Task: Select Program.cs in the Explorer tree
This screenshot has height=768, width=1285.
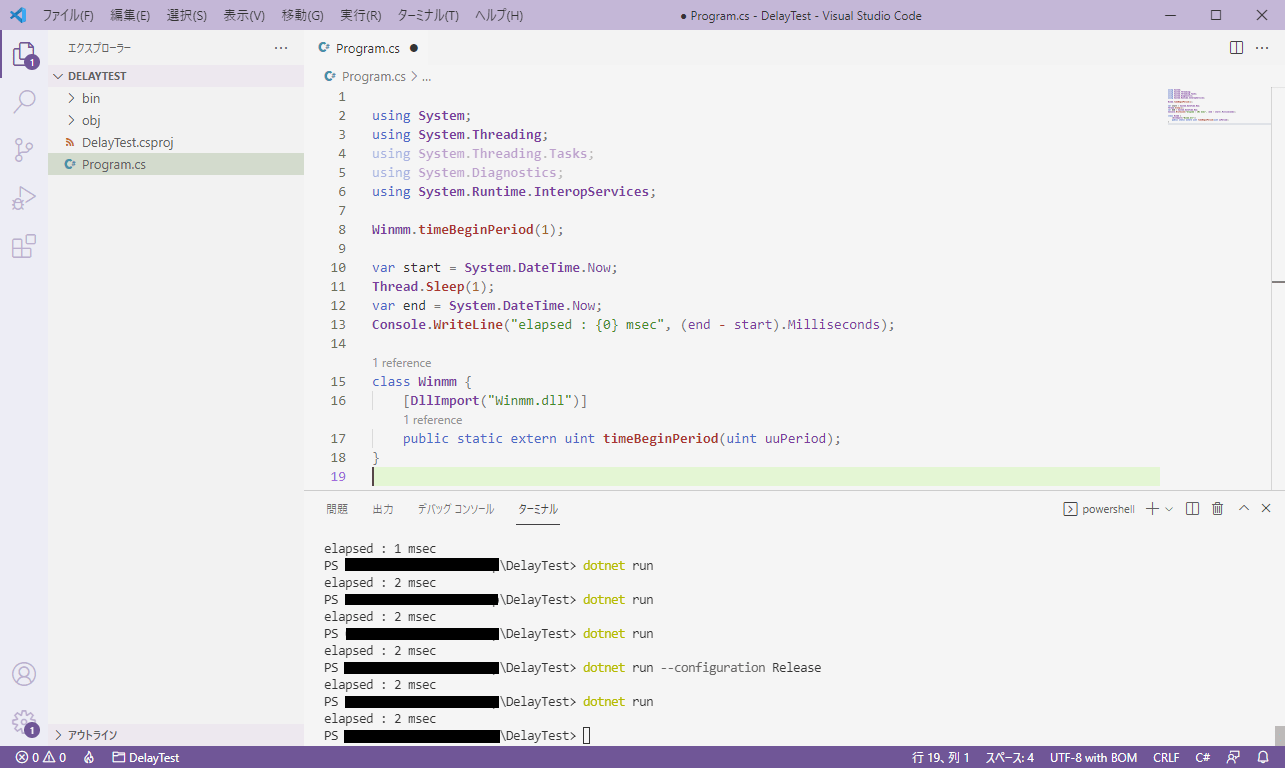Action: pos(113,163)
